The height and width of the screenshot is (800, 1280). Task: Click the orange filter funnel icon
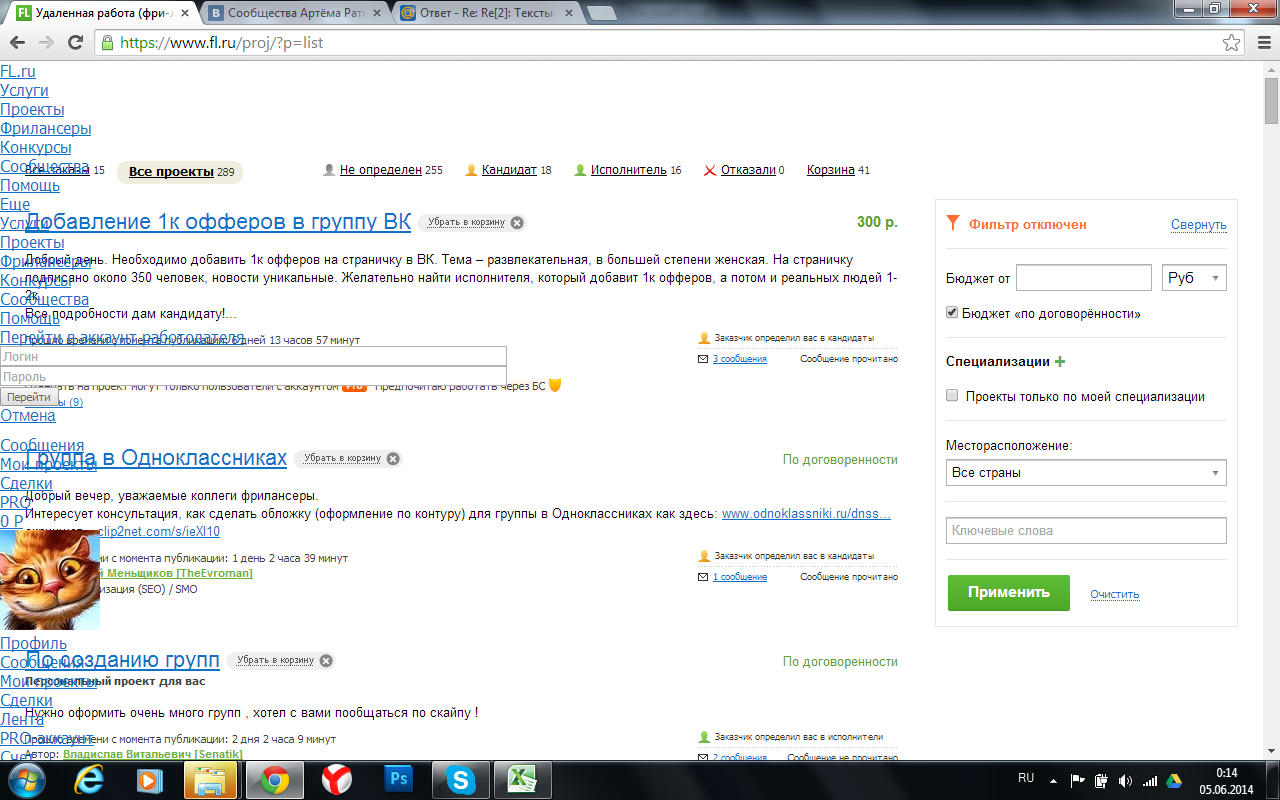[953, 224]
